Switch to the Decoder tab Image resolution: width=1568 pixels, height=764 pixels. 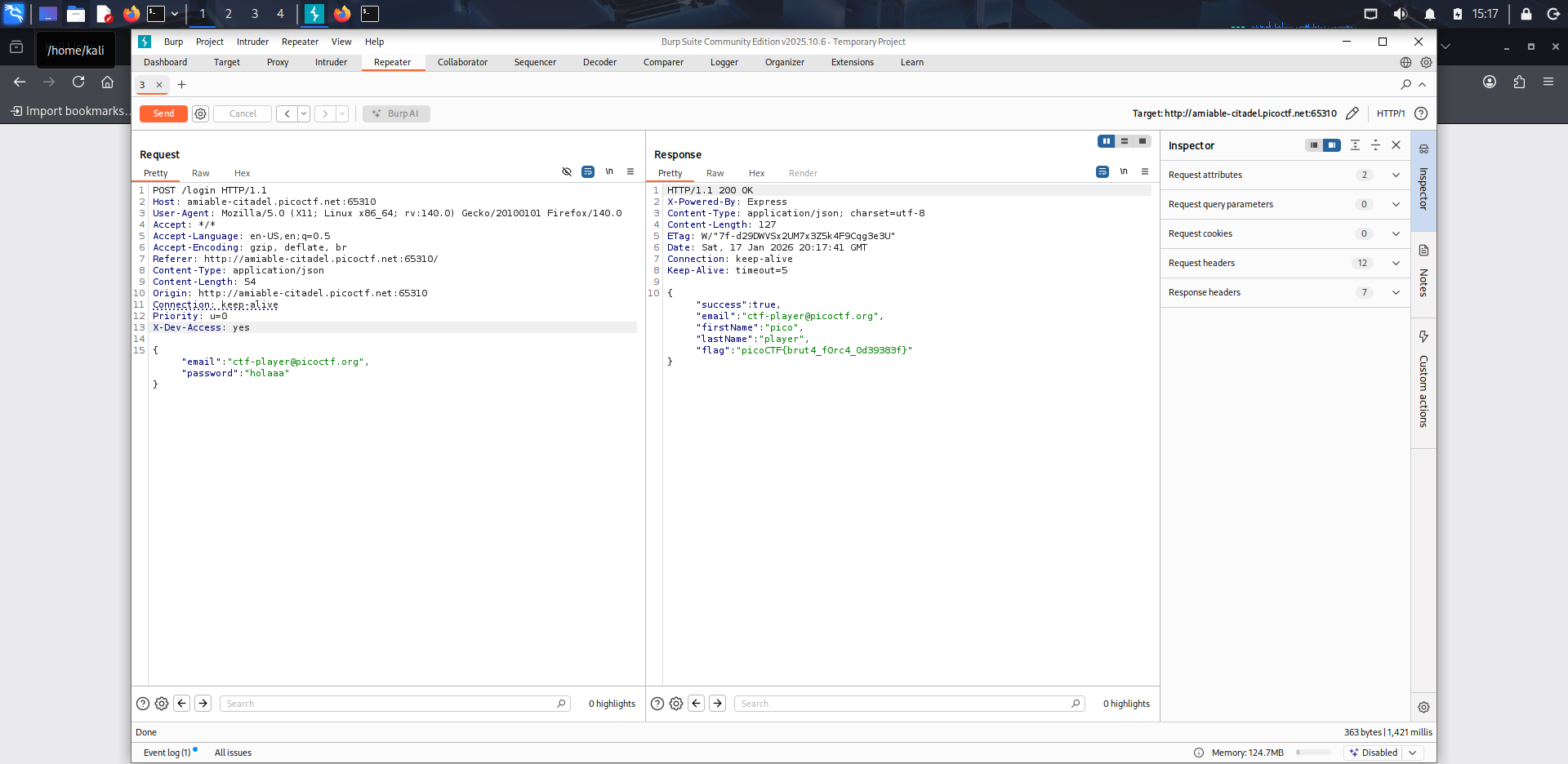[599, 62]
